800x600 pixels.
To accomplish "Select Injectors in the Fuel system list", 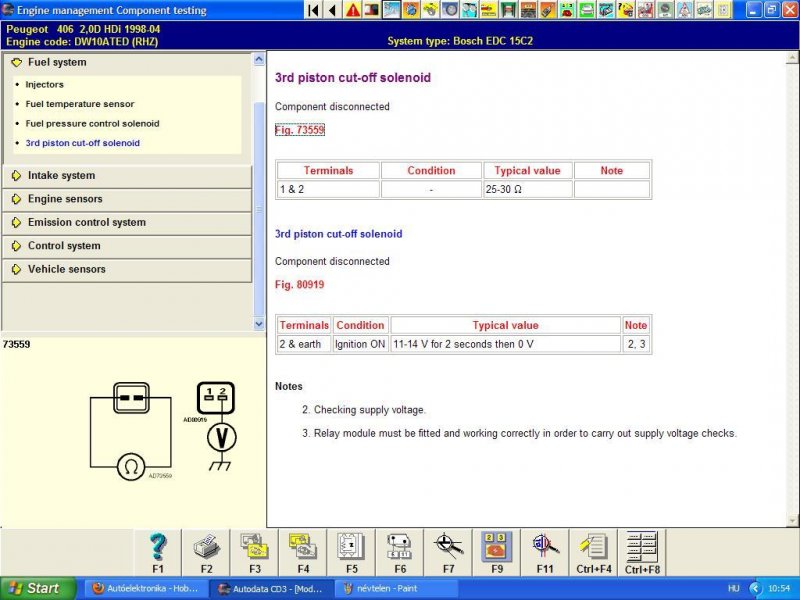I will [x=44, y=85].
